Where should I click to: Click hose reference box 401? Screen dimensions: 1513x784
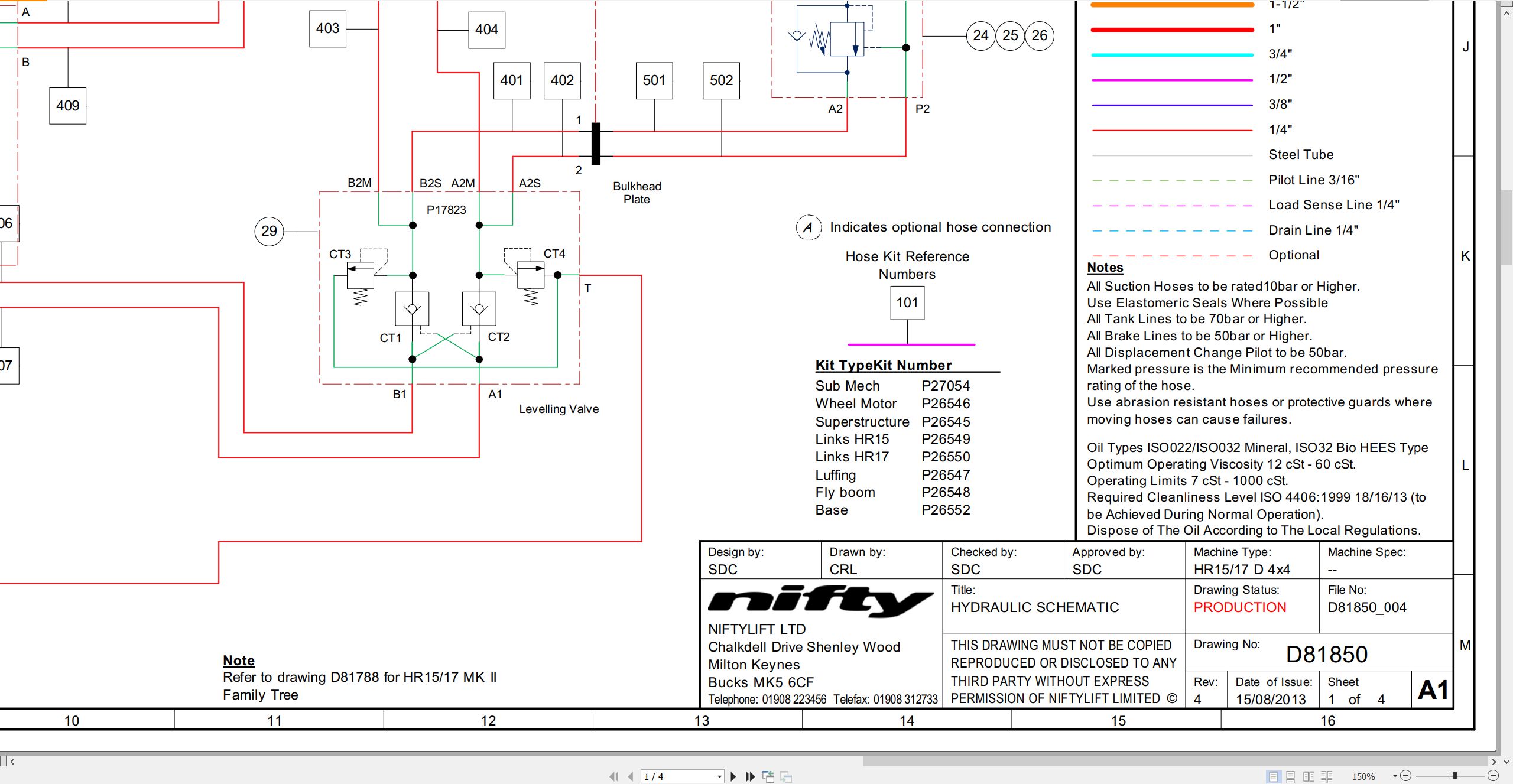tap(512, 80)
